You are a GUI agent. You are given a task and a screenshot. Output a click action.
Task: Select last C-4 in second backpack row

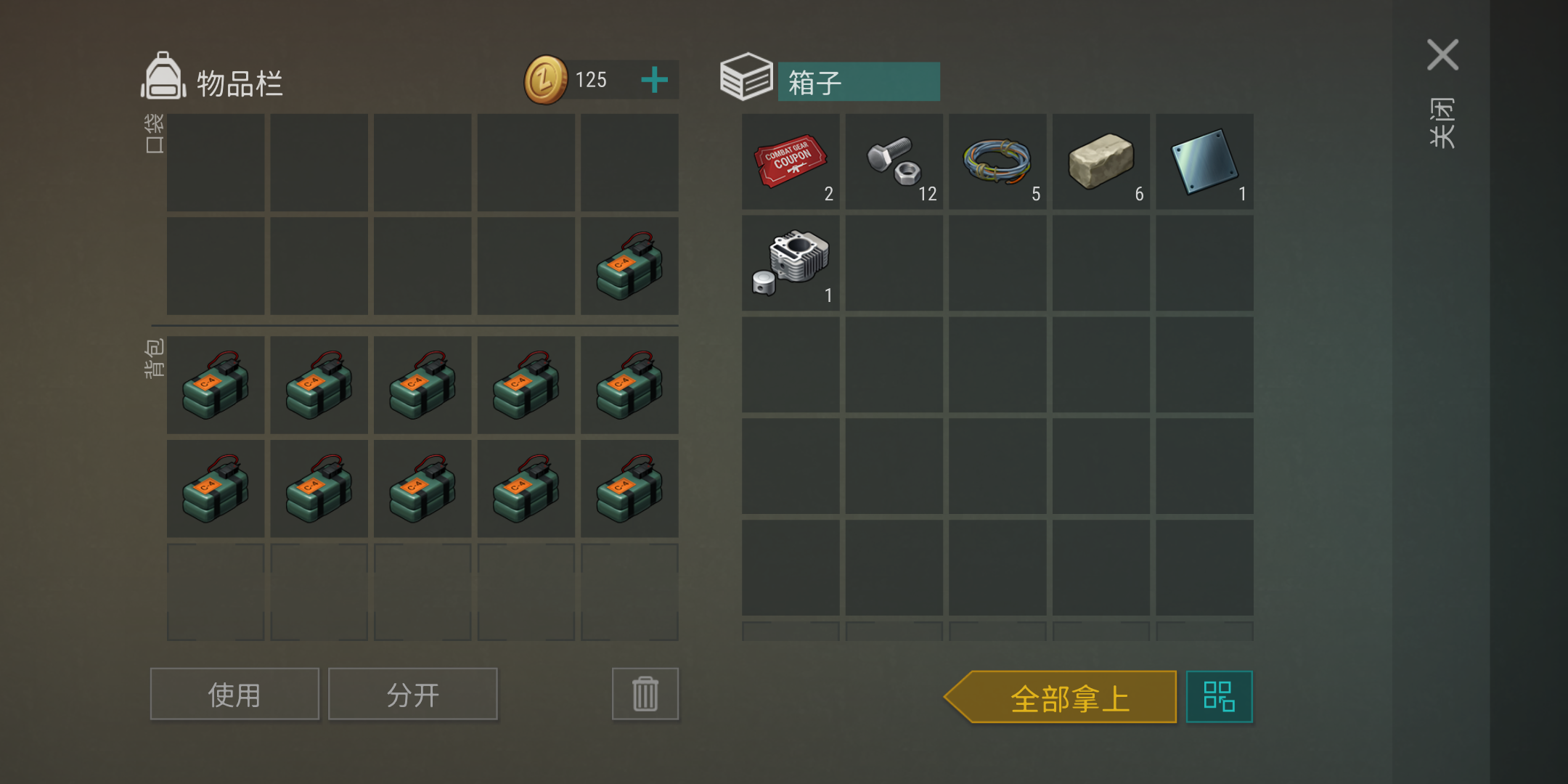(629, 489)
